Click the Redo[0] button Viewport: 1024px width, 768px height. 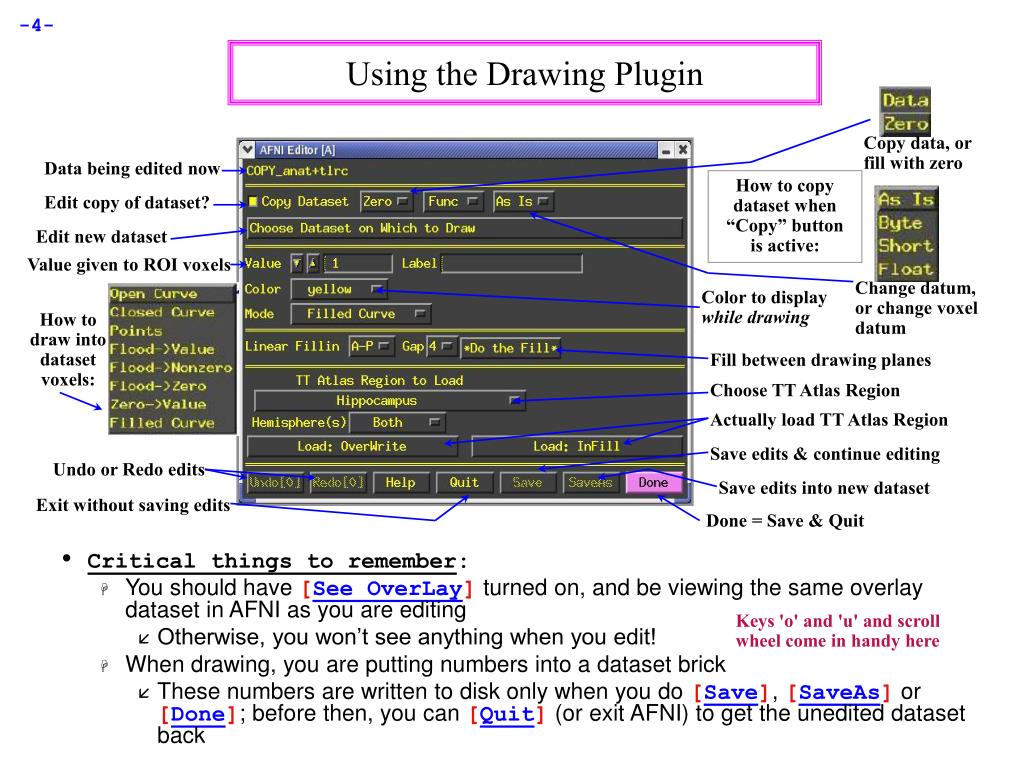(x=338, y=483)
